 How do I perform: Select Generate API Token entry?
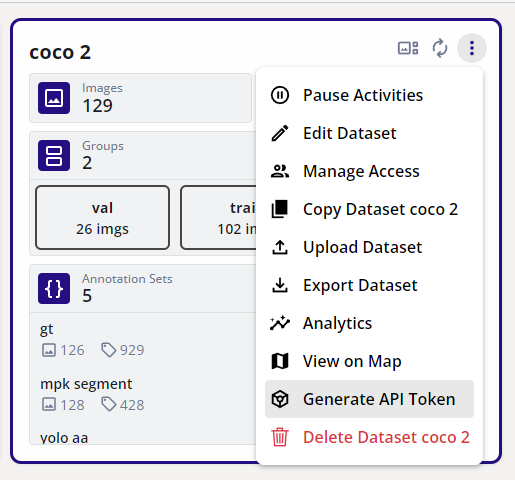[369, 399]
